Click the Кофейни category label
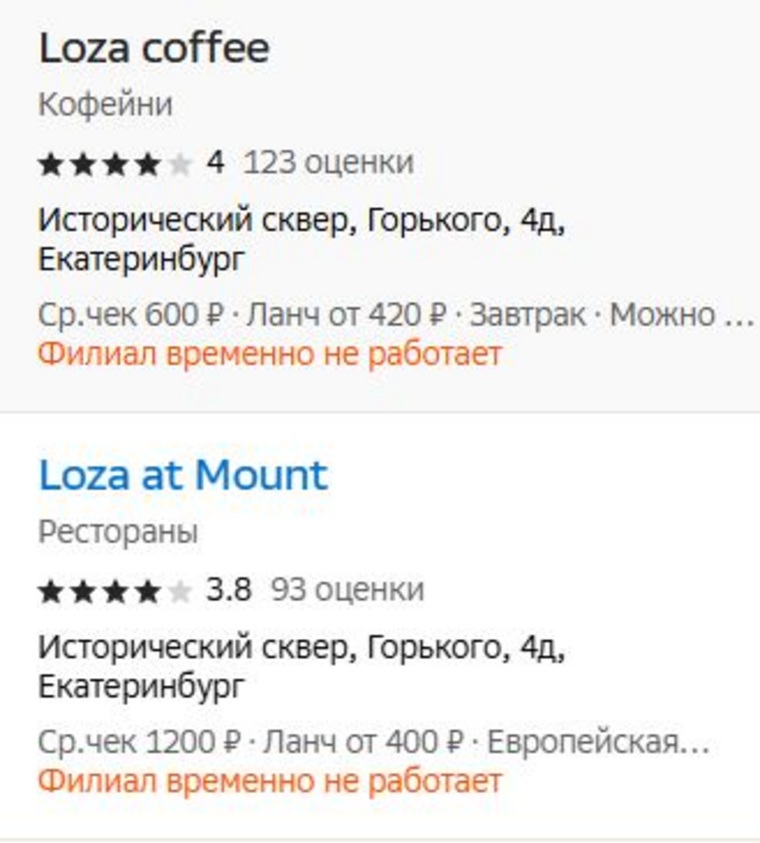Screen dimensions: 760x843 click(105, 104)
